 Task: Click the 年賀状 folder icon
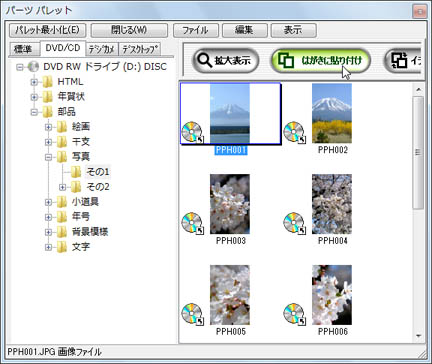click(48, 97)
